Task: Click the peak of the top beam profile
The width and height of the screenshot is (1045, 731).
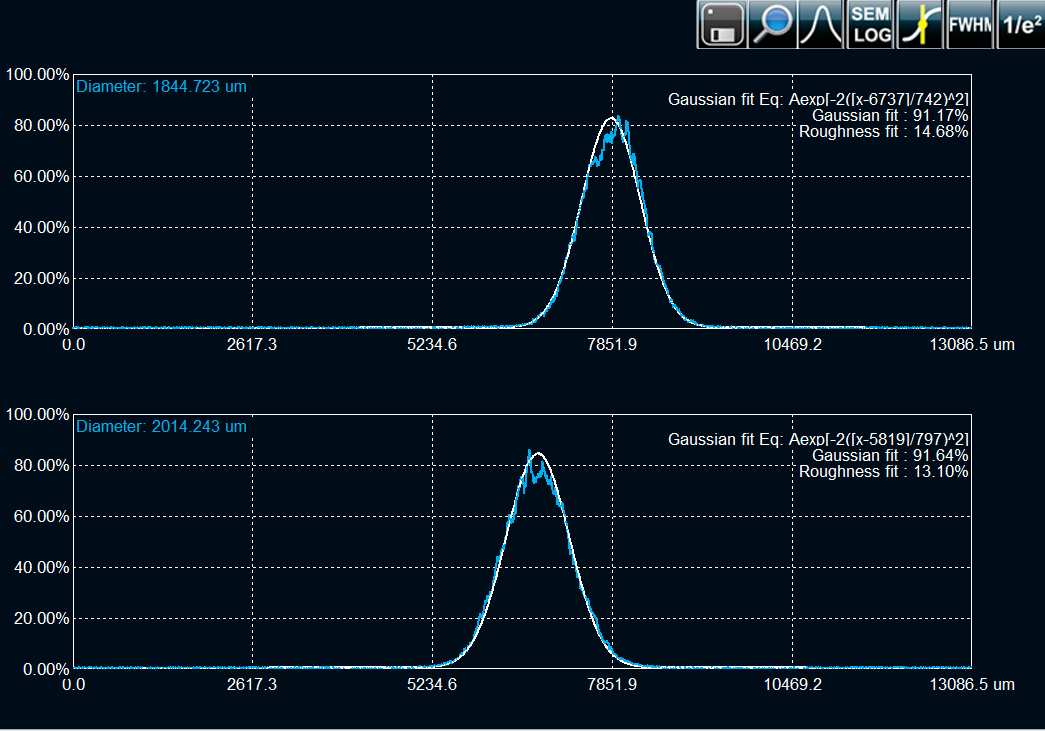Action: (x=614, y=119)
